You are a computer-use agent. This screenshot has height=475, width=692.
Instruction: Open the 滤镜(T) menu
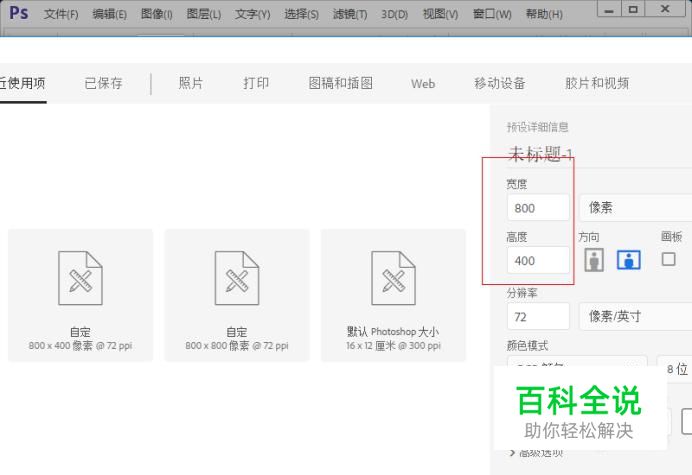[350, 15]
